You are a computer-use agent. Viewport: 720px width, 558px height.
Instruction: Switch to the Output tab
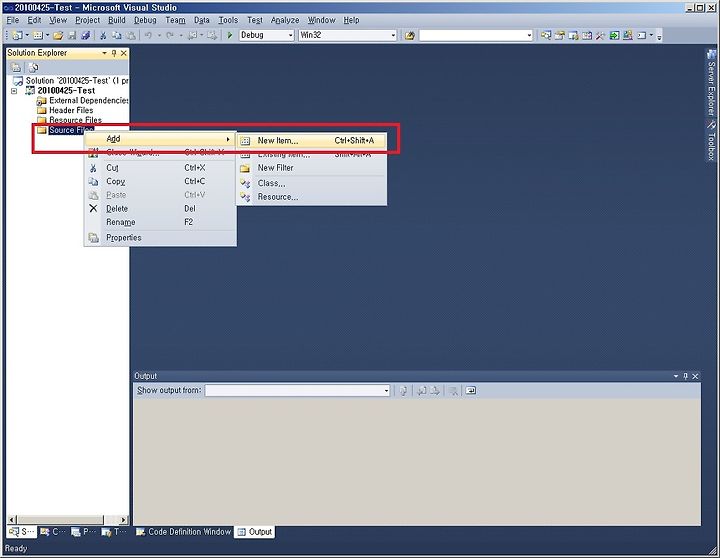[x=255, y=532]
